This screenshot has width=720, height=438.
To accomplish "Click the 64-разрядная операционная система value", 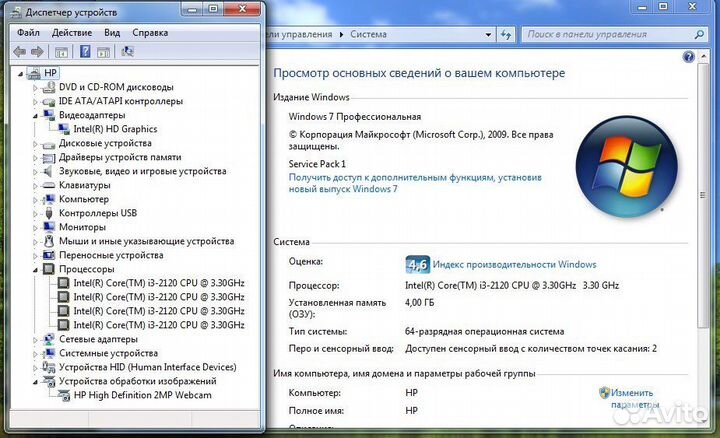I will [x=484, y=331].
